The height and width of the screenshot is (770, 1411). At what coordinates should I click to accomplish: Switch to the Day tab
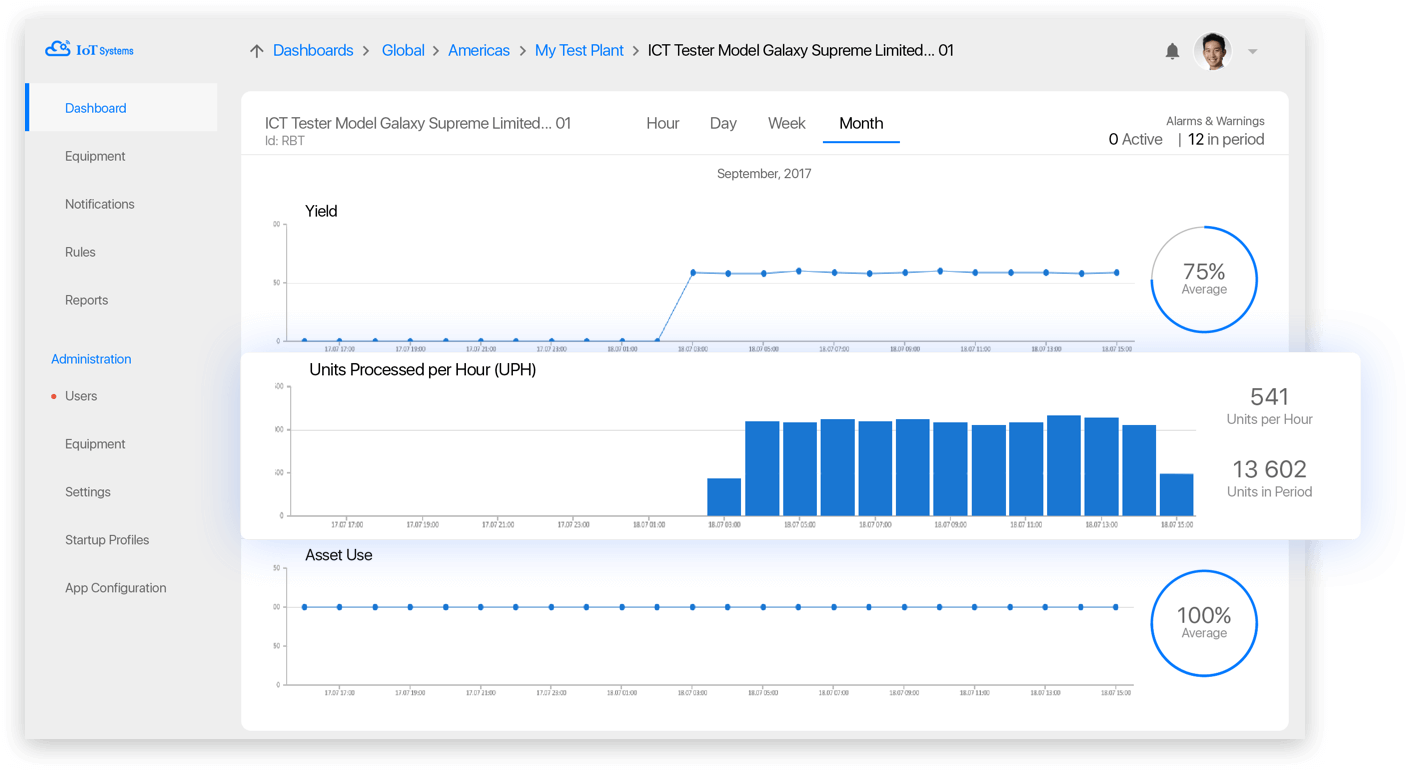(x=723, y=123)
